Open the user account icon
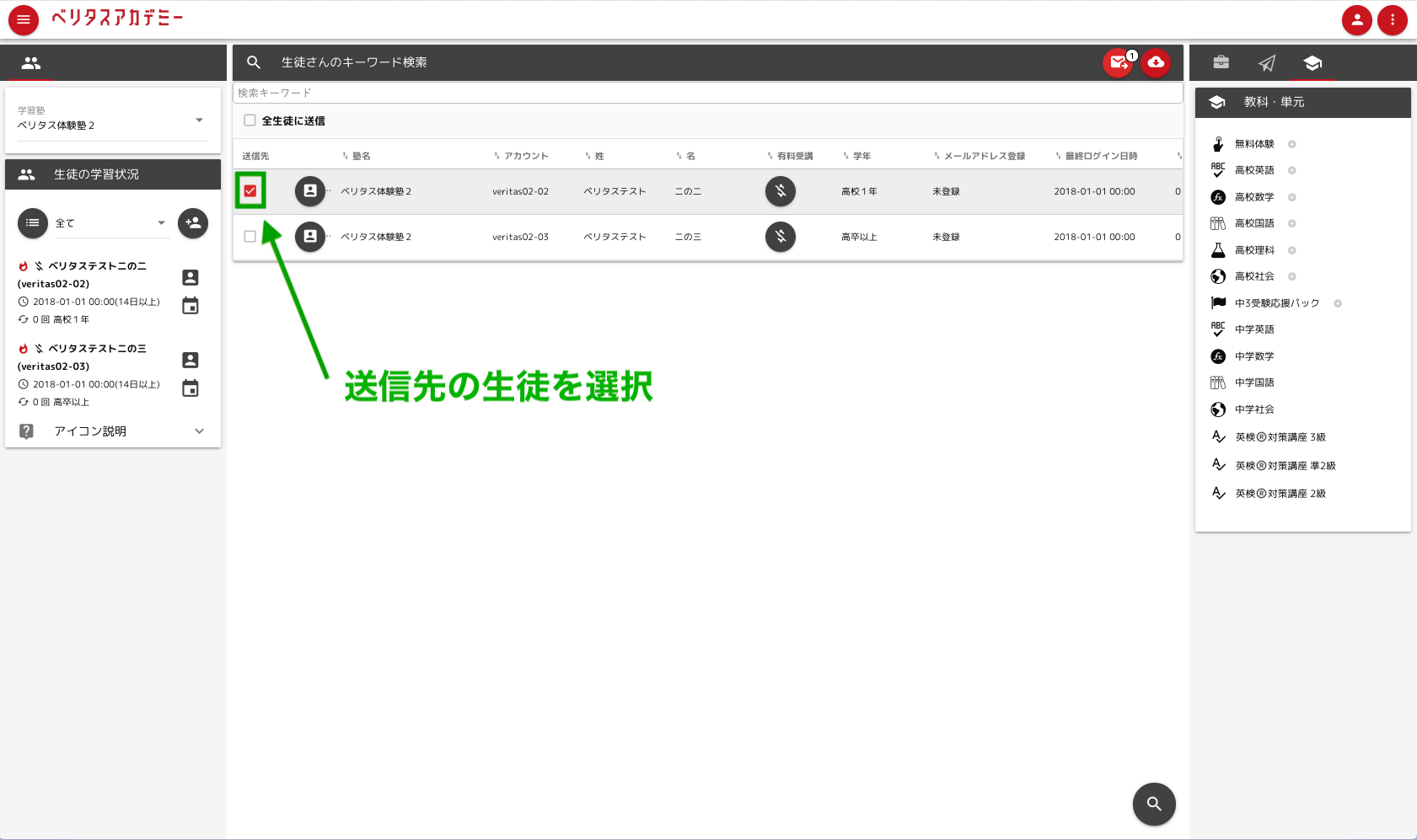Viewport: 1417px width, 840px height. 1357,20
